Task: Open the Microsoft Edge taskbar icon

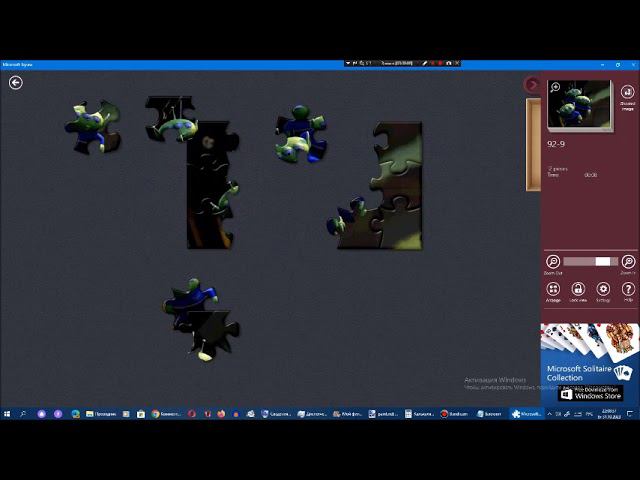Action: point(76,414)
